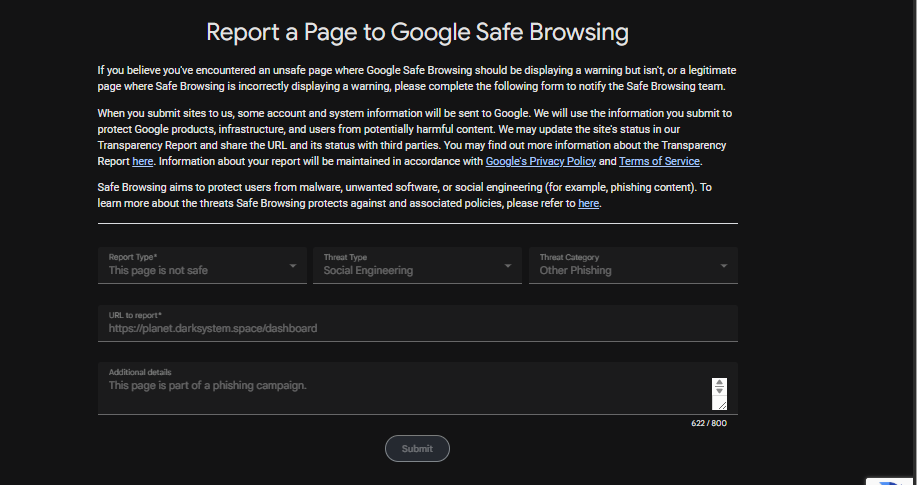This screenshot has height=485, width=917.
Task: Click the '622 / 800' character counter
Action: point(709,423)
